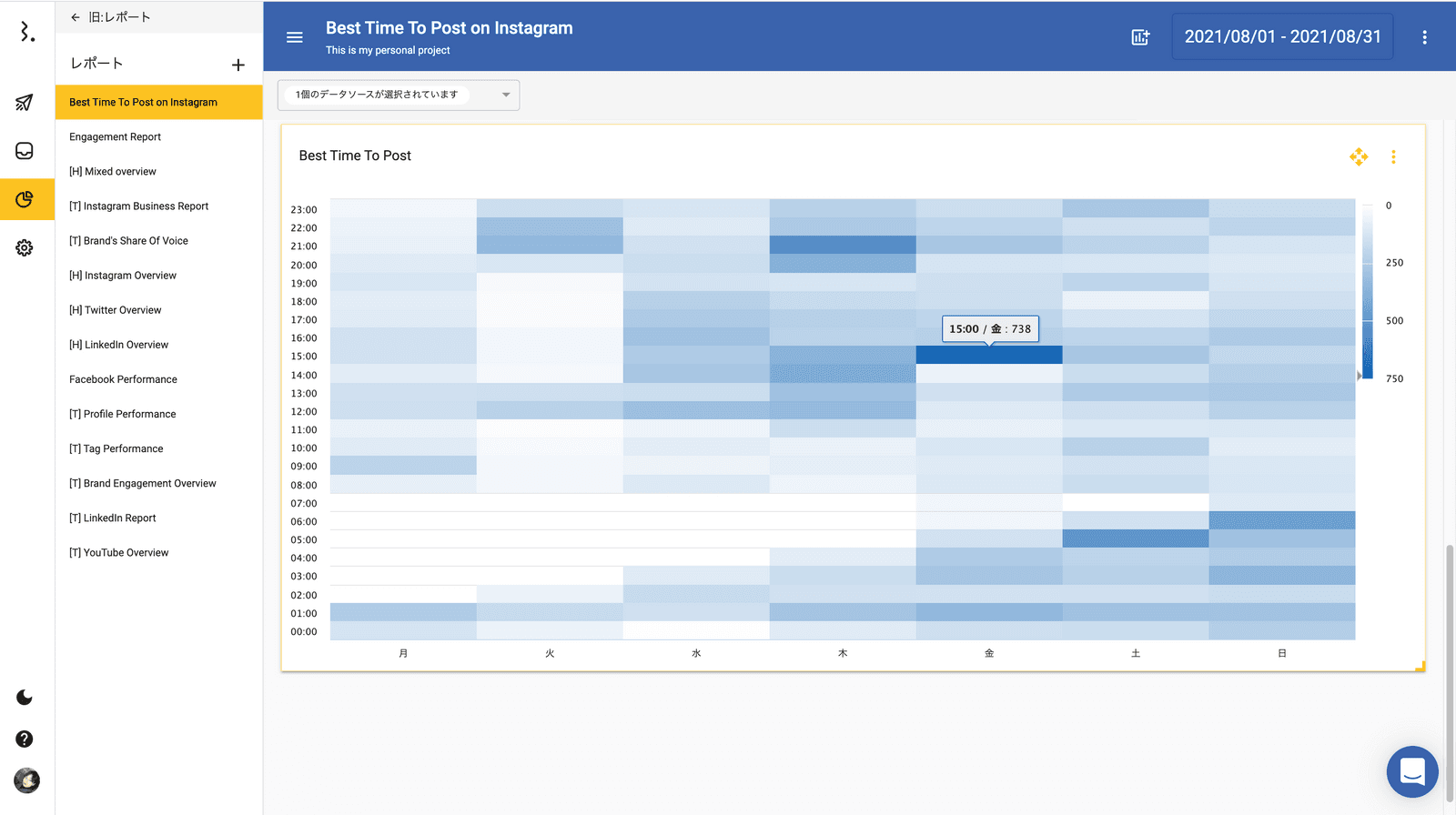This screenshot has width=1456, height=815.
Task: Click the add widget chart icon
Action: pos(1140,37)
